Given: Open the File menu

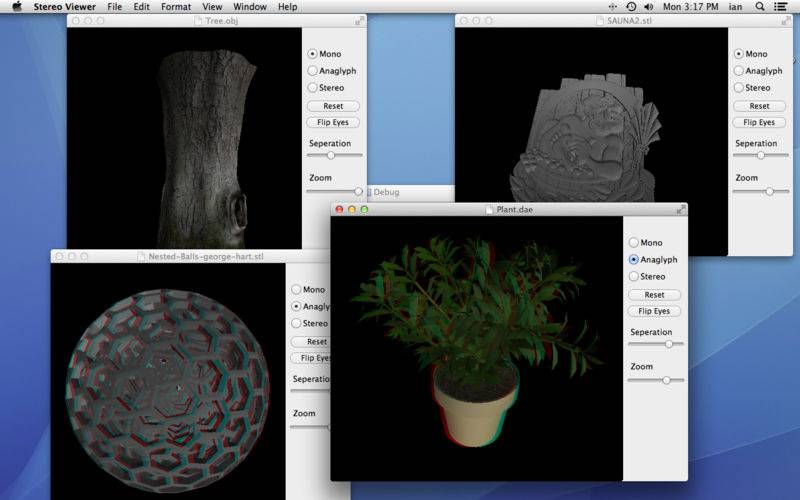Looking at the screenshot, I should (114, 7).
